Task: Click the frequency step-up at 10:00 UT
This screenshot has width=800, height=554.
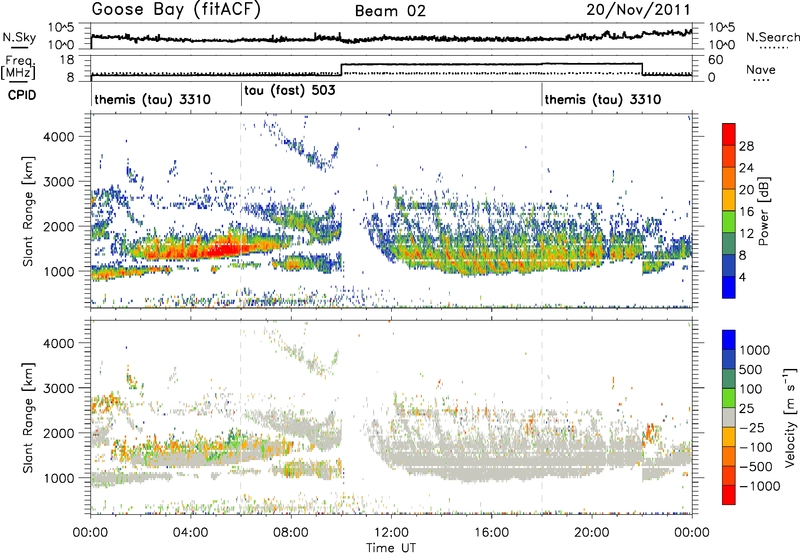Action: click(x=341, y=69)
